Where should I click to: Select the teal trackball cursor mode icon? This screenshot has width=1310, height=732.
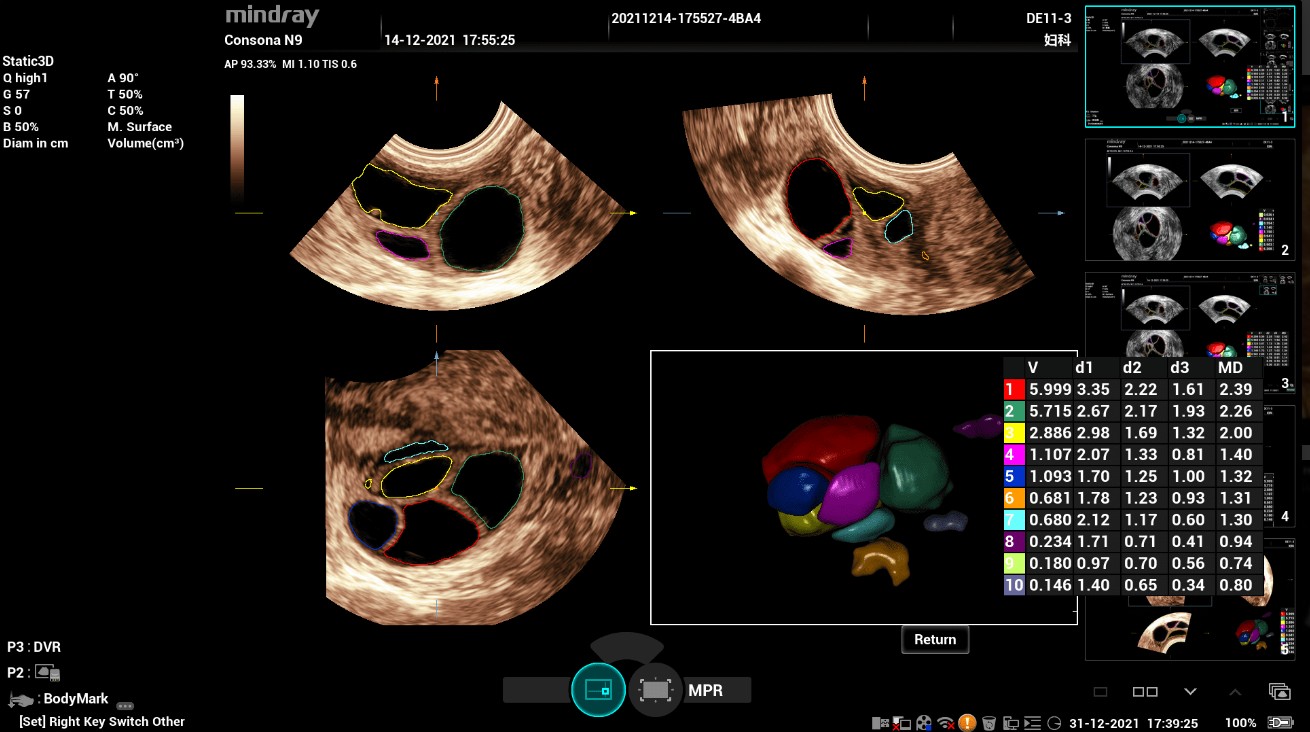click(598, 689)
